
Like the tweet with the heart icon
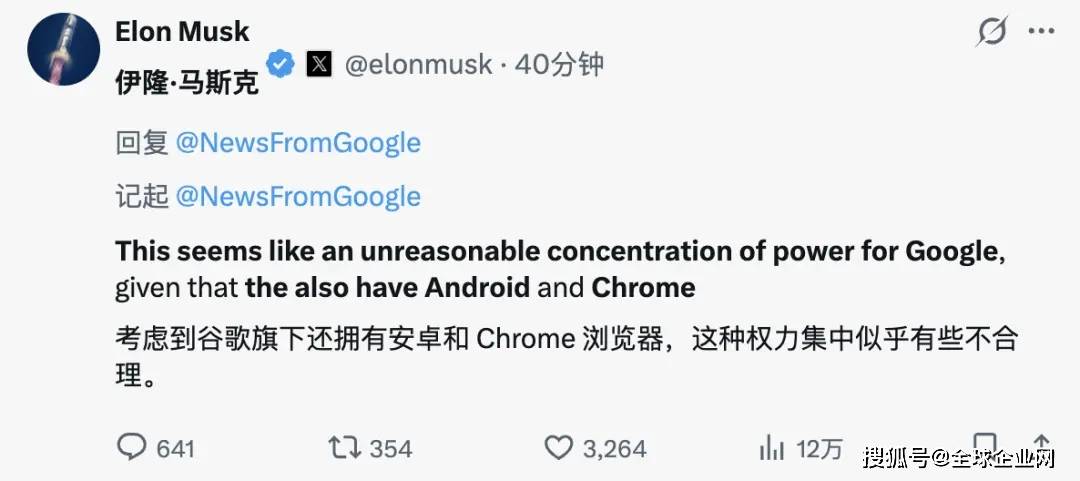(559, 447)
